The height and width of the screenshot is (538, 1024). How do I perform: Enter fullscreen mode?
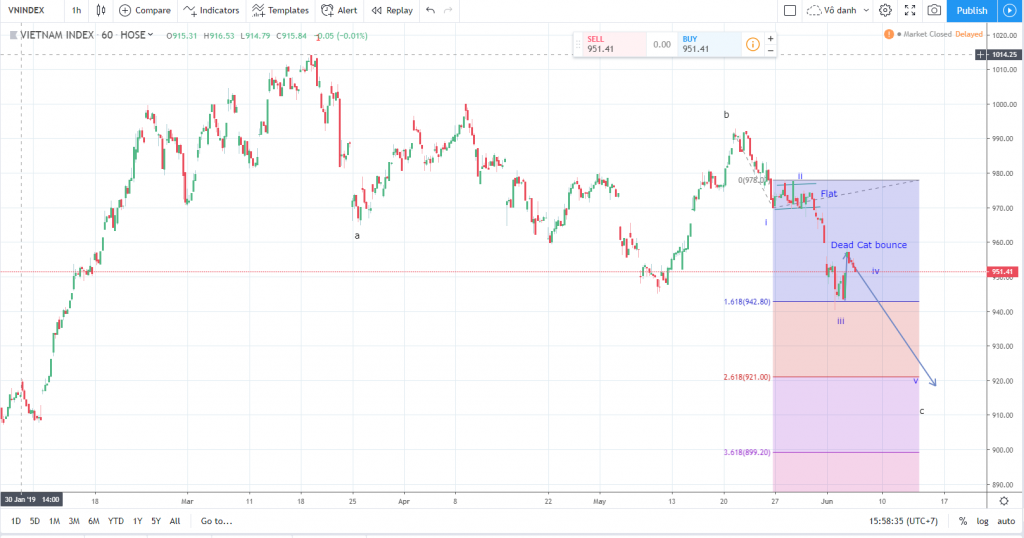[x=910, y=10]
